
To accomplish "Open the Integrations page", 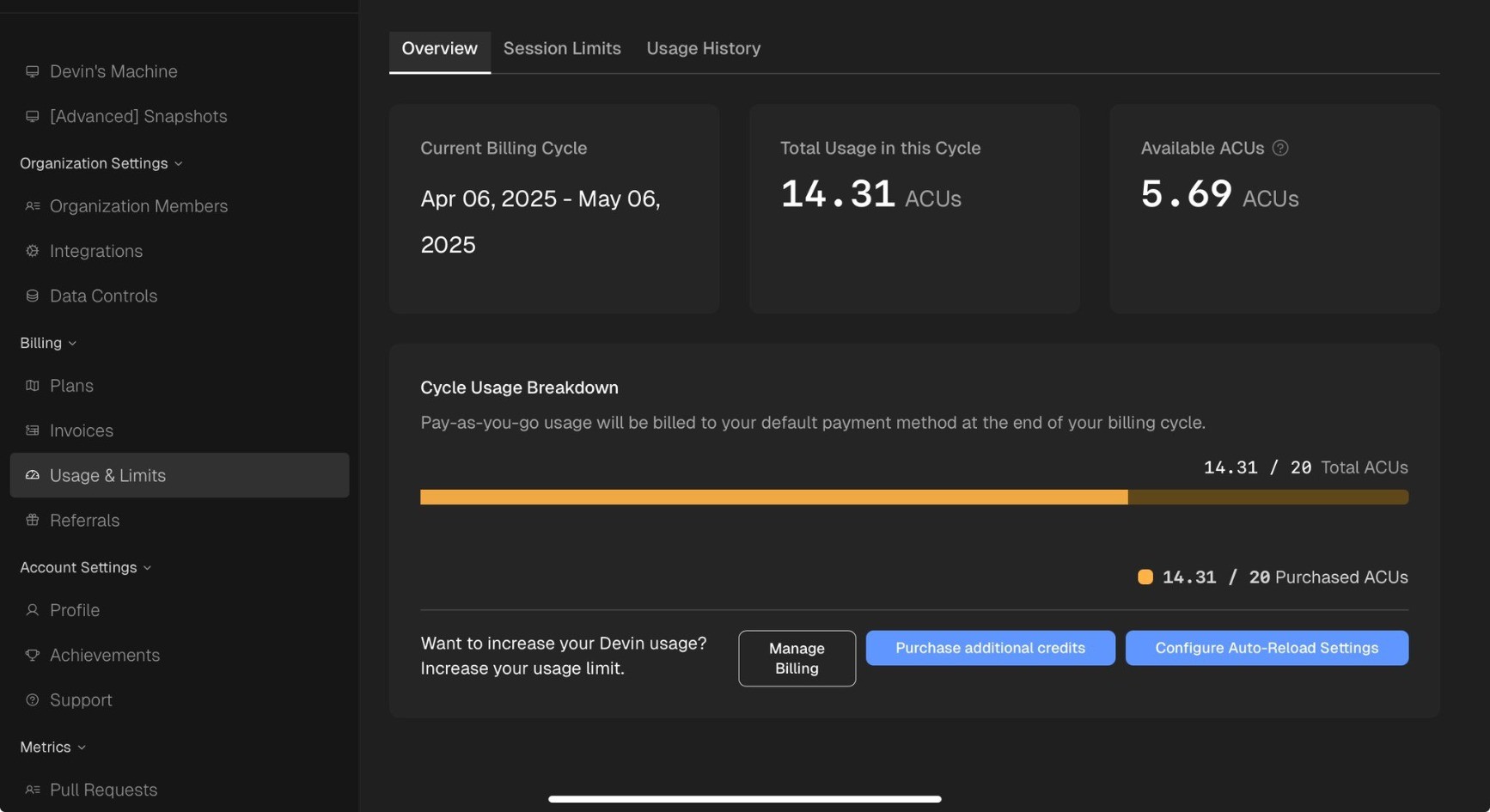I will pos(180,251).
